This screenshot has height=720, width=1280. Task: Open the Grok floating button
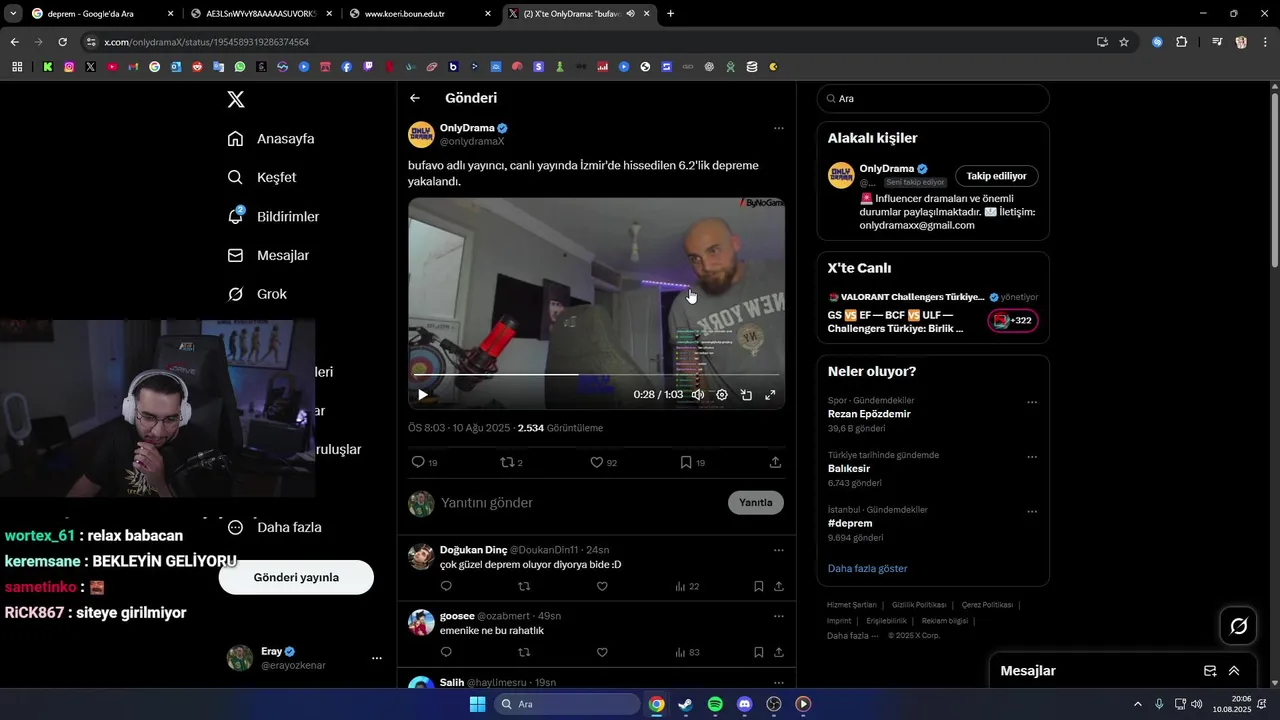(1238, 626)
